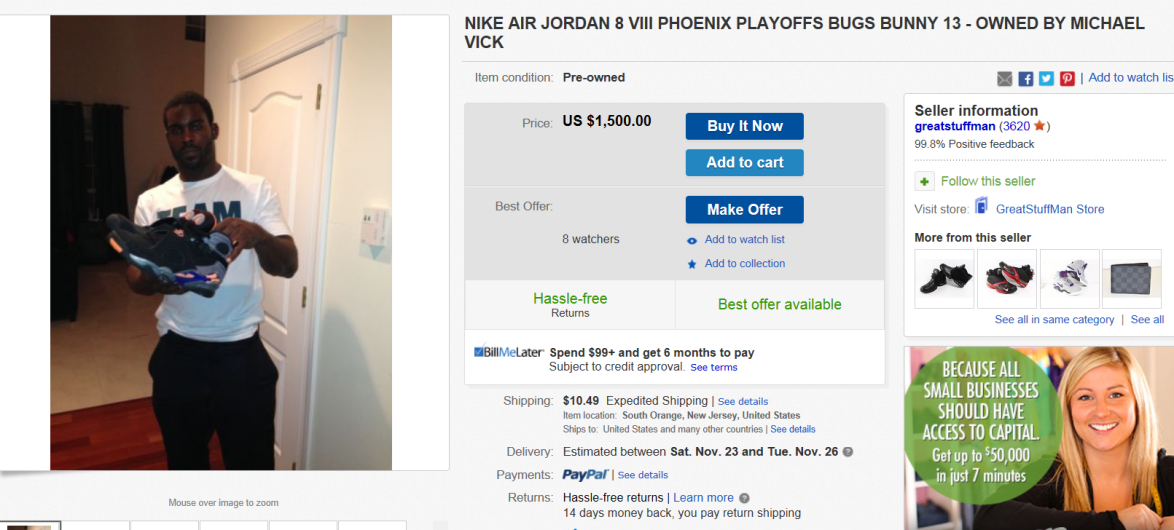Open the Bill Me Later See terms link
This screenshot has width=1174, height=530.
713,368
